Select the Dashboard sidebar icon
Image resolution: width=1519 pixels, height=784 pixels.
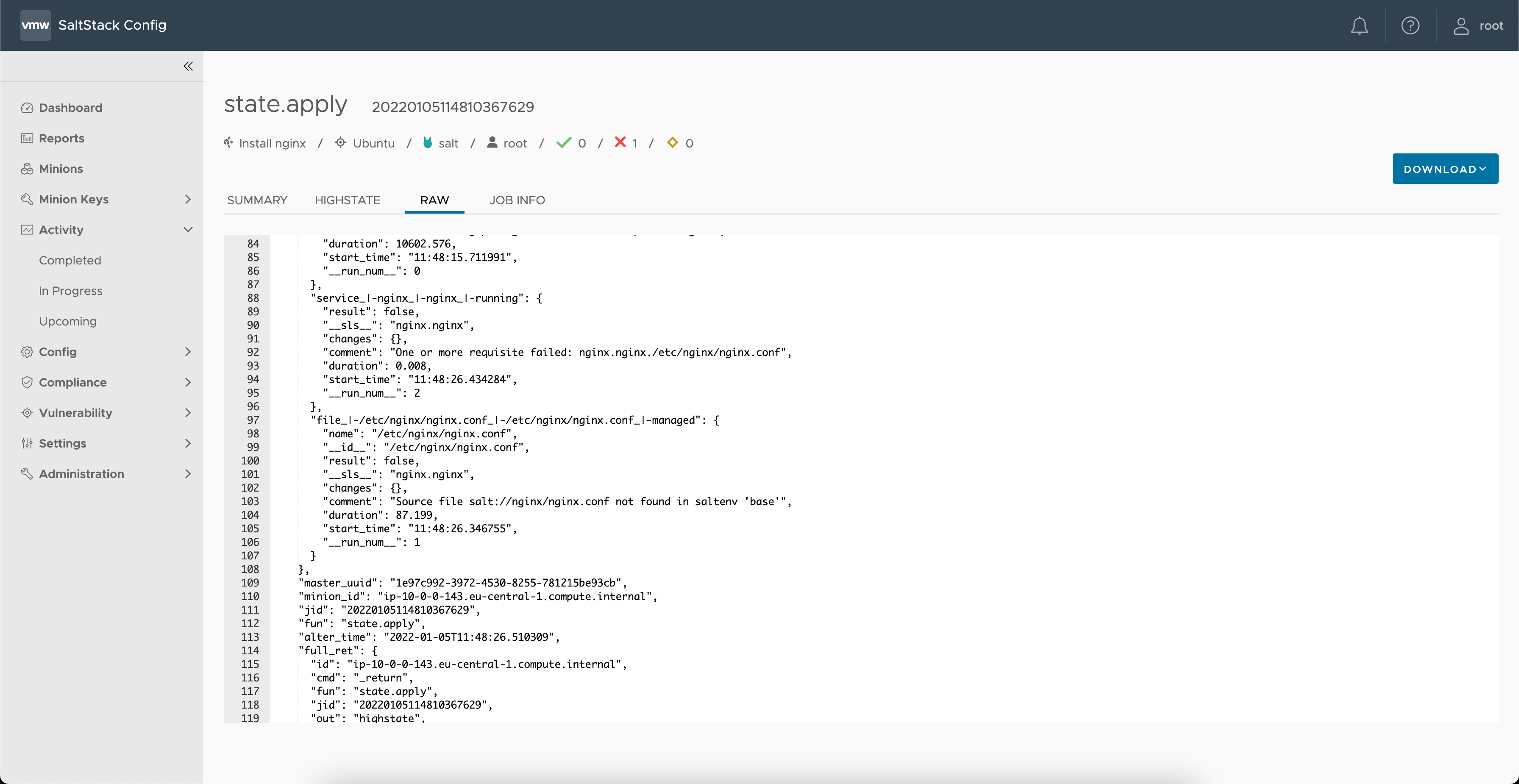click(28, 107)
